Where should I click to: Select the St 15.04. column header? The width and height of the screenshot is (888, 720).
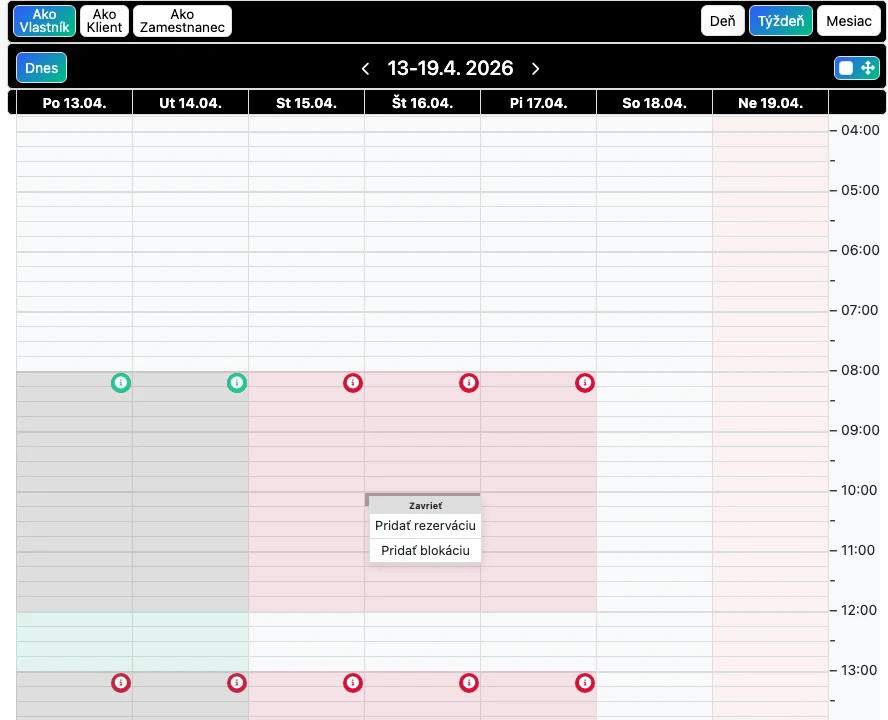coord(306,103)
